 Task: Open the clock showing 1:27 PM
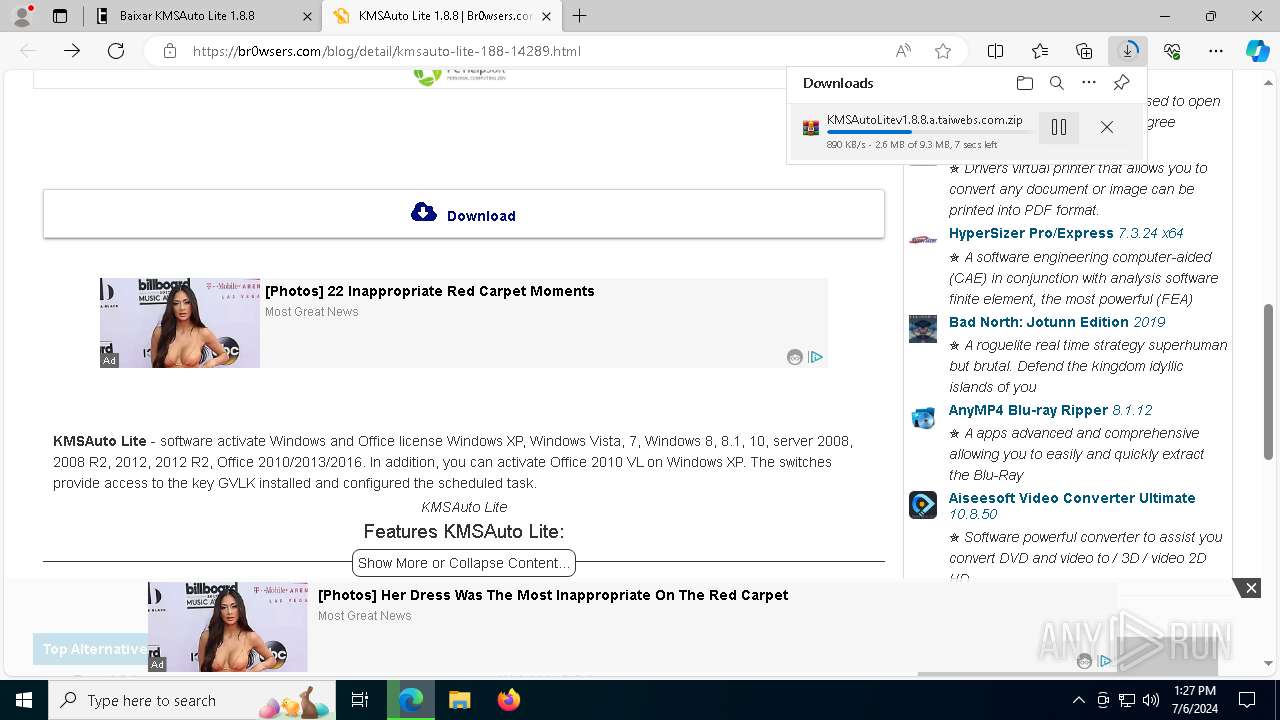[1194, 700]
